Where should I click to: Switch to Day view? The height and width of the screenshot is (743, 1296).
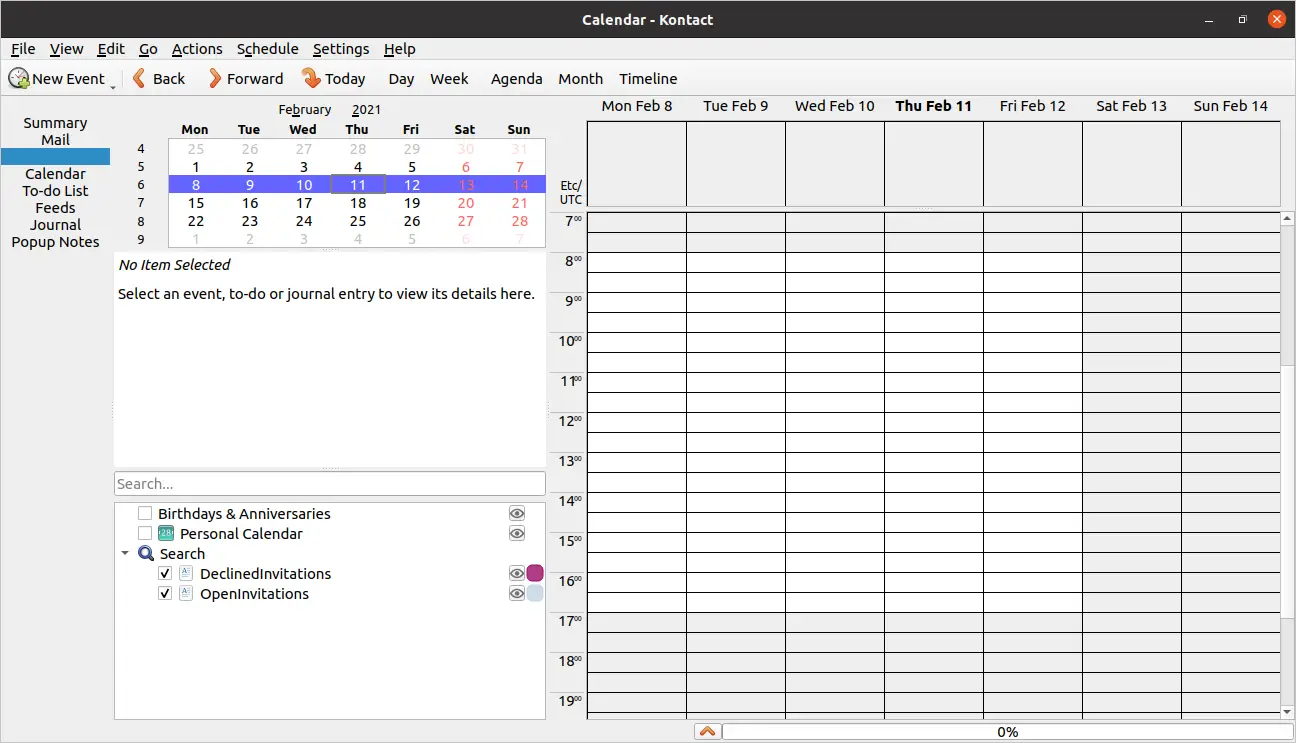coord(401,78)
